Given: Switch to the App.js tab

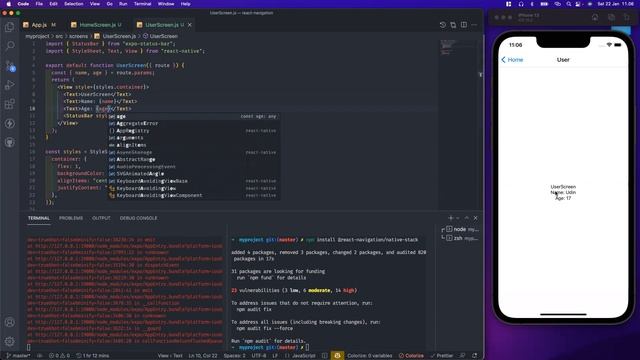Looking at the screenshot, I should pyautogui.click(x=39, y=25).
